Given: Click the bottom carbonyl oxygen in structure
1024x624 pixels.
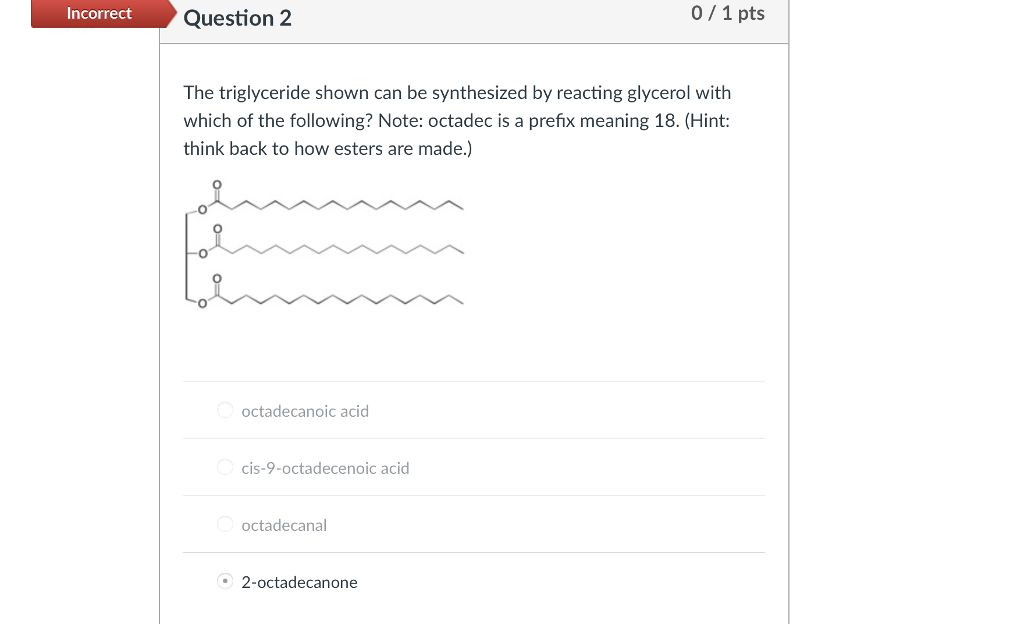Looking at the screenshot, I should pyautogui.click(x=217, y=279).
